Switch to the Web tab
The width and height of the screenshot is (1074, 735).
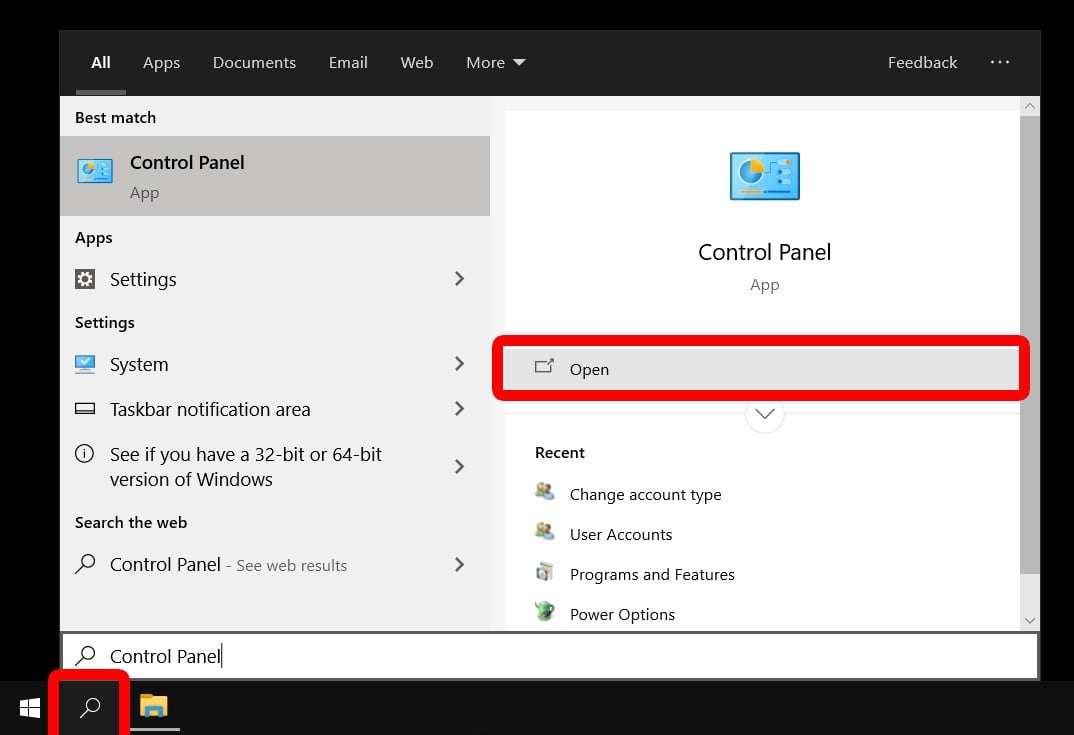pyautogui.click(x=416, y=62)
